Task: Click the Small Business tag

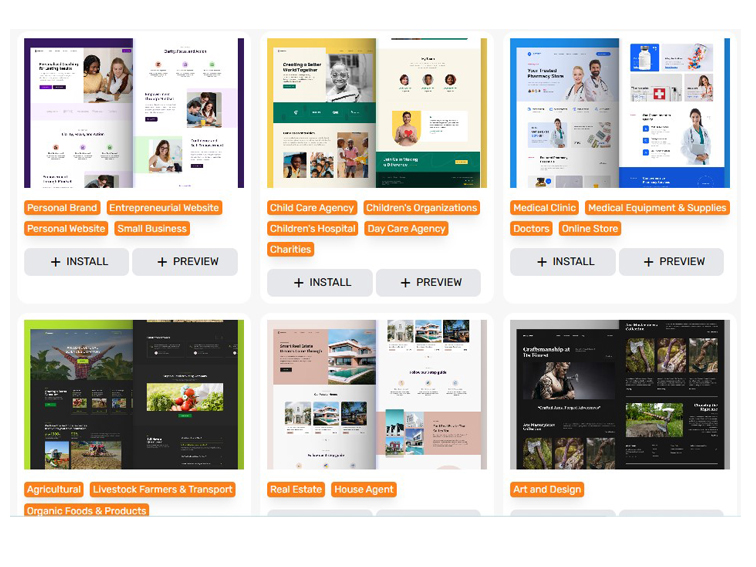Action: click(x=152, y=229)
